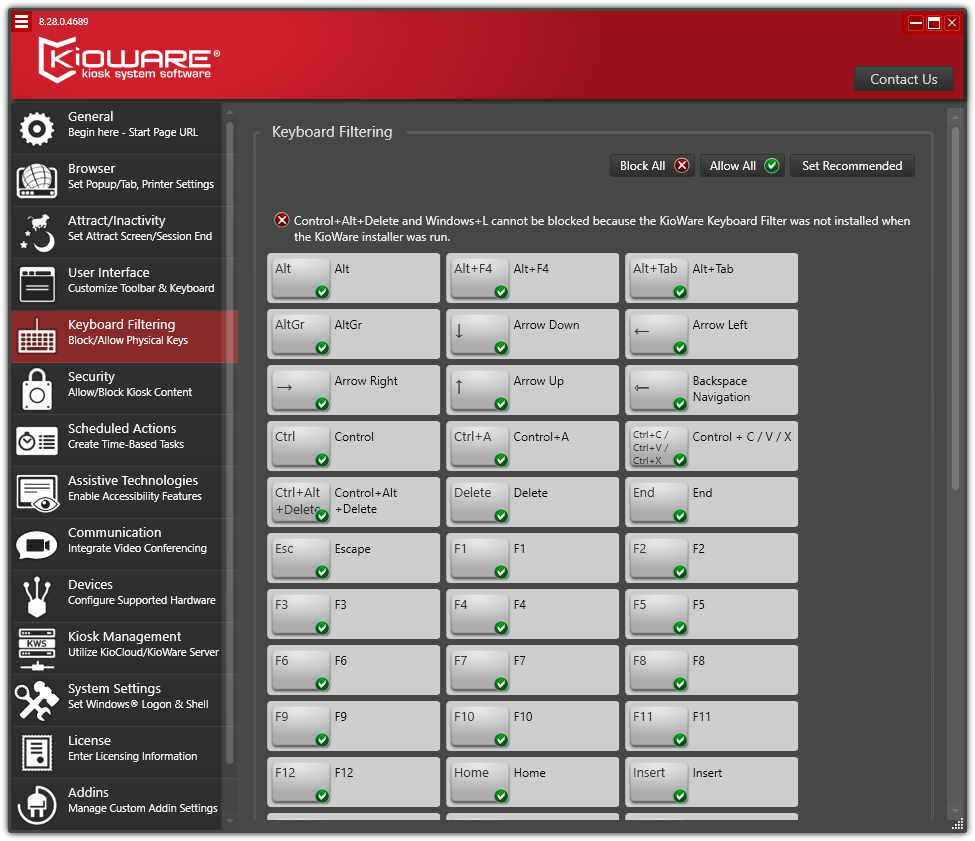Image resolution: width=975 pixels, height=841 pixels.
Task: Click the Allow All button
Action: pos(742,166)
